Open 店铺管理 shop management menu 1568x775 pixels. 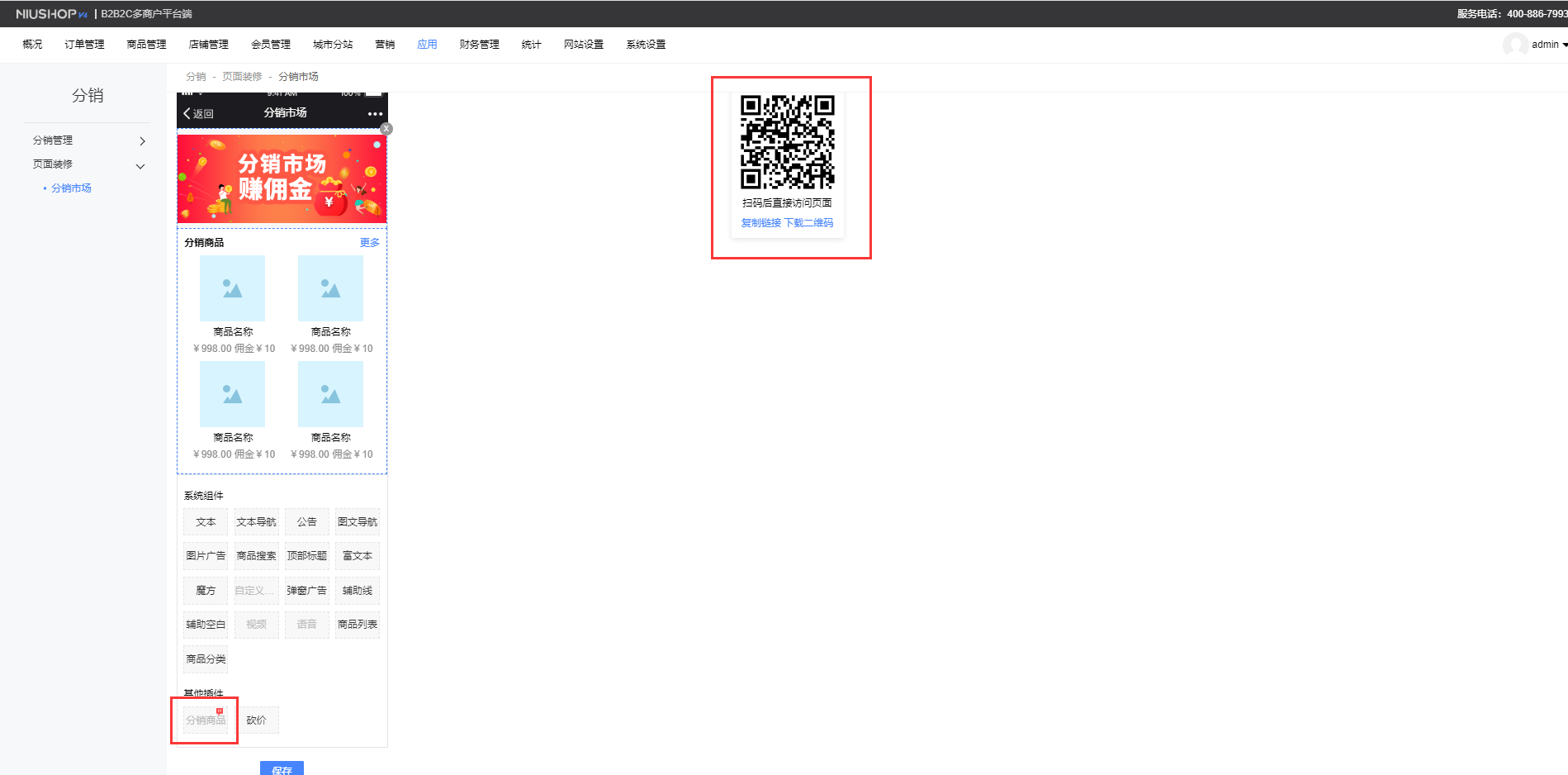click(208, 45)
